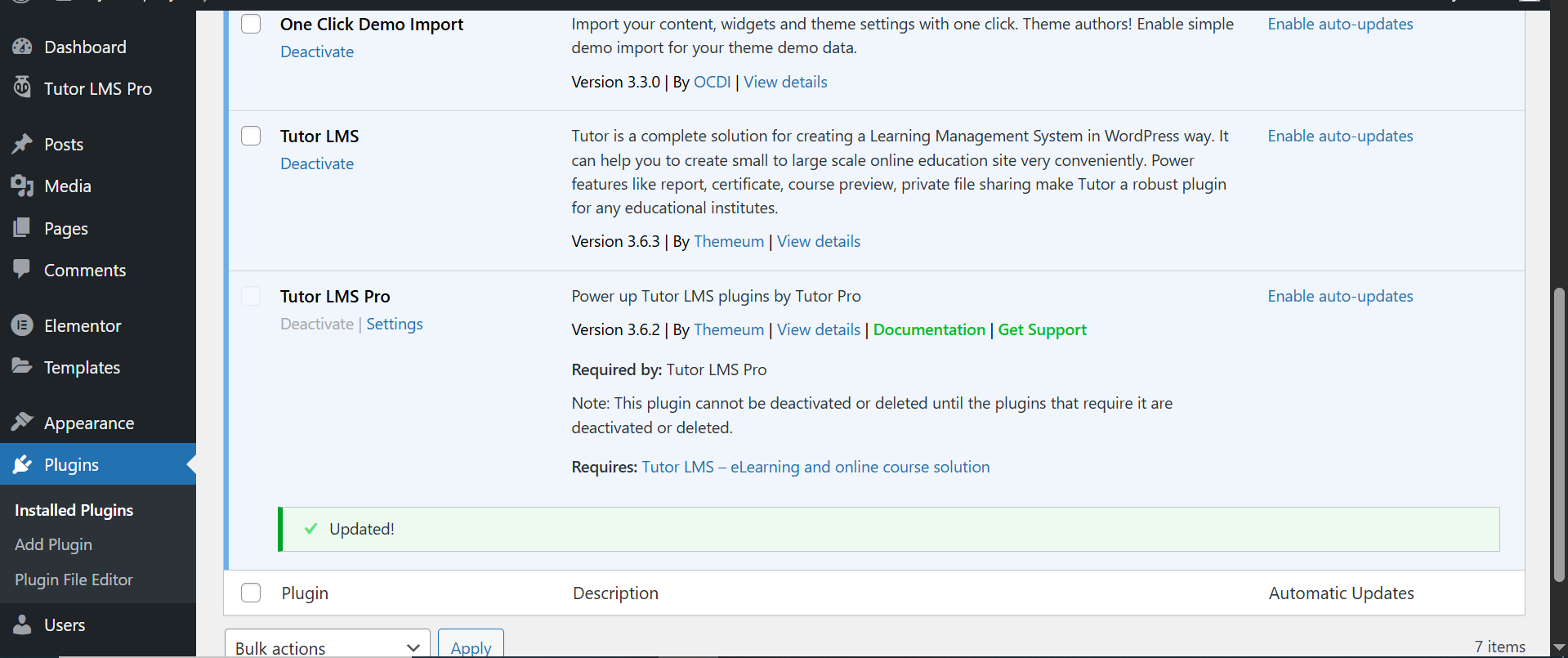Click the page vertical scrollbar thumb
This screenshot has width=1568, height=658.
1559,433
